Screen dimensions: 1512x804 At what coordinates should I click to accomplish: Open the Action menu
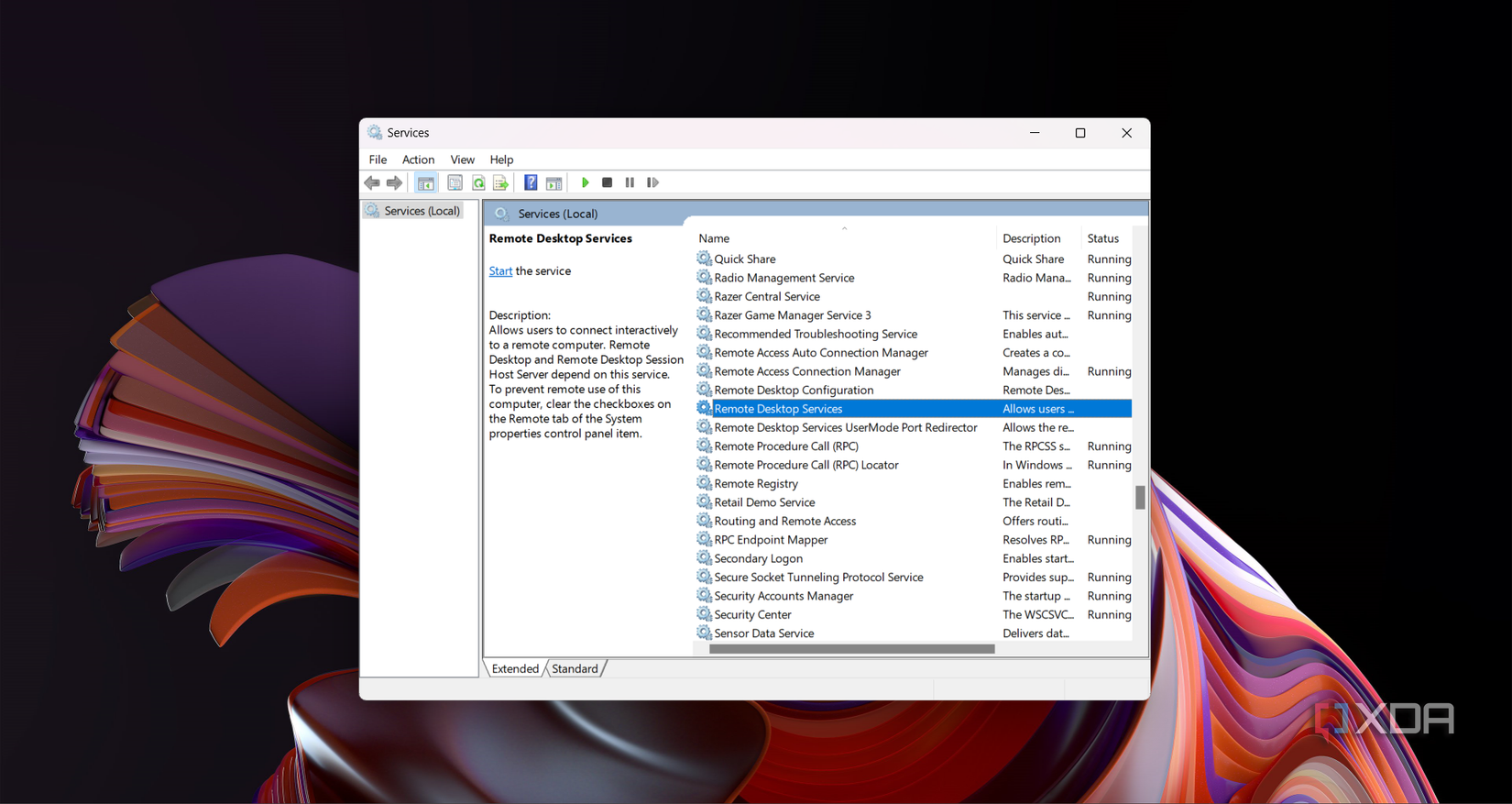tap(418, 160)
